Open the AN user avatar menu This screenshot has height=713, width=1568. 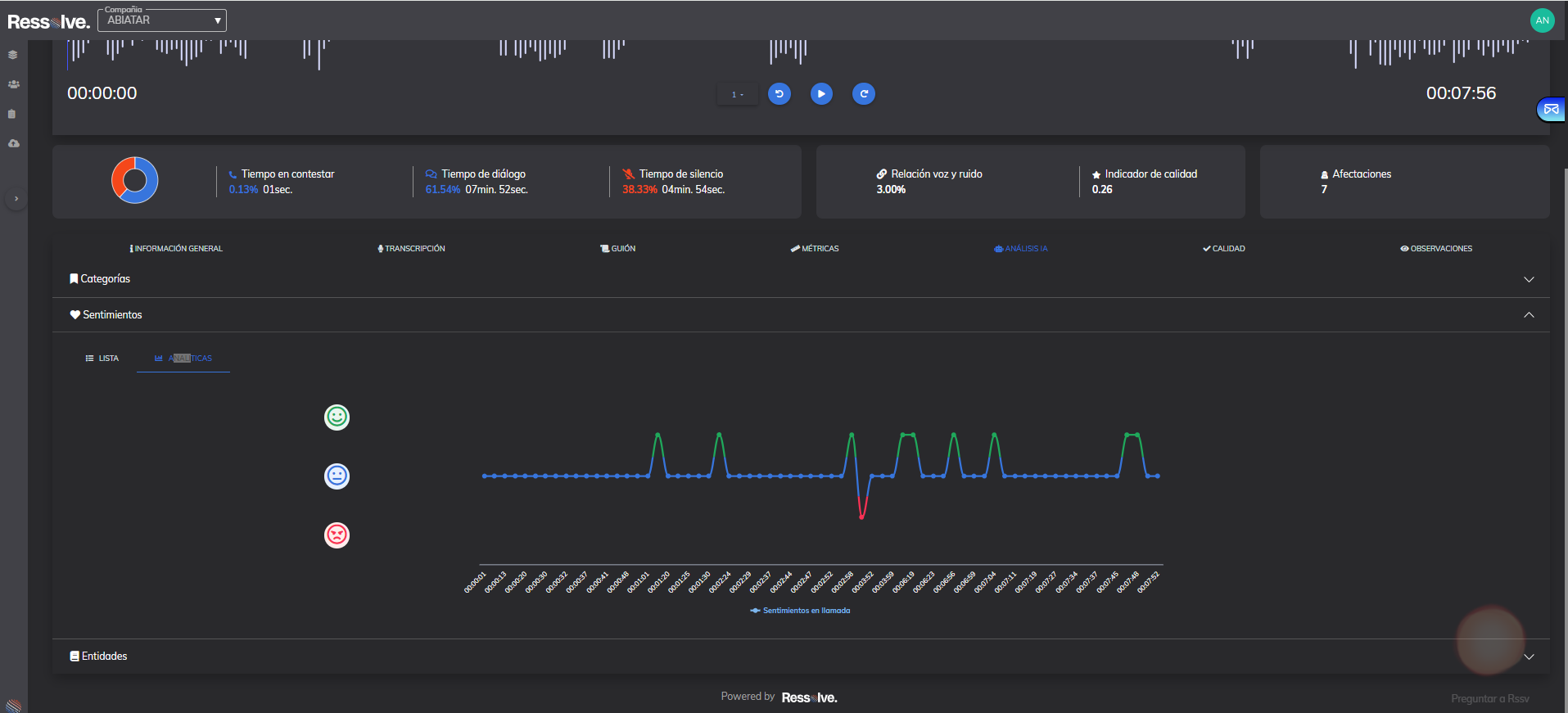coord(1543,20)
